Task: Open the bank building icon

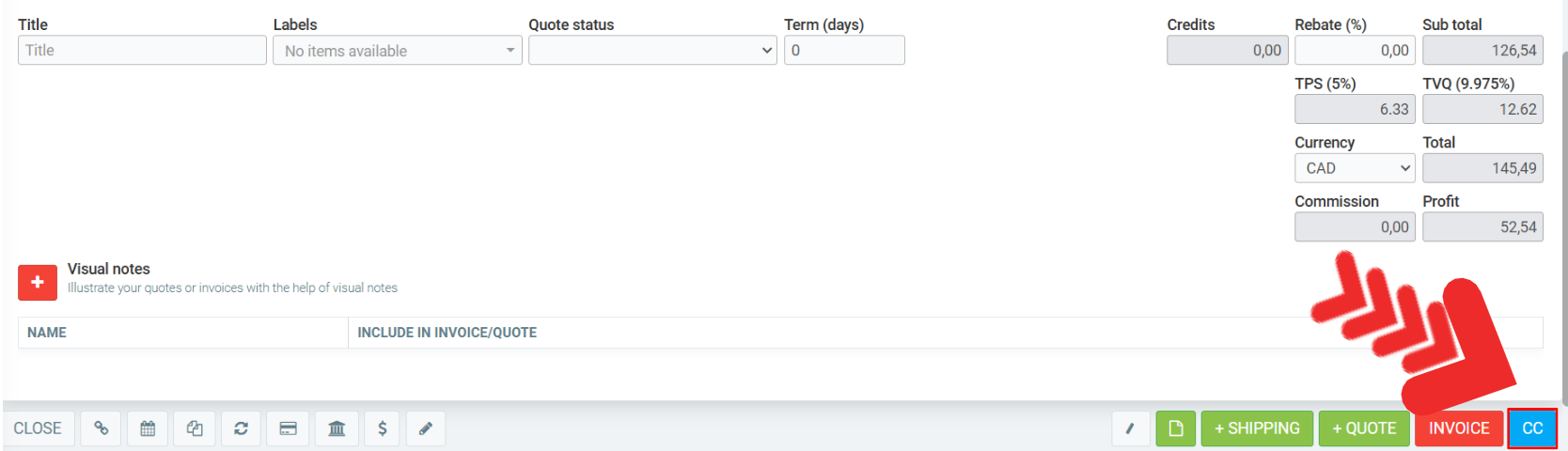Action: (337, 428)
